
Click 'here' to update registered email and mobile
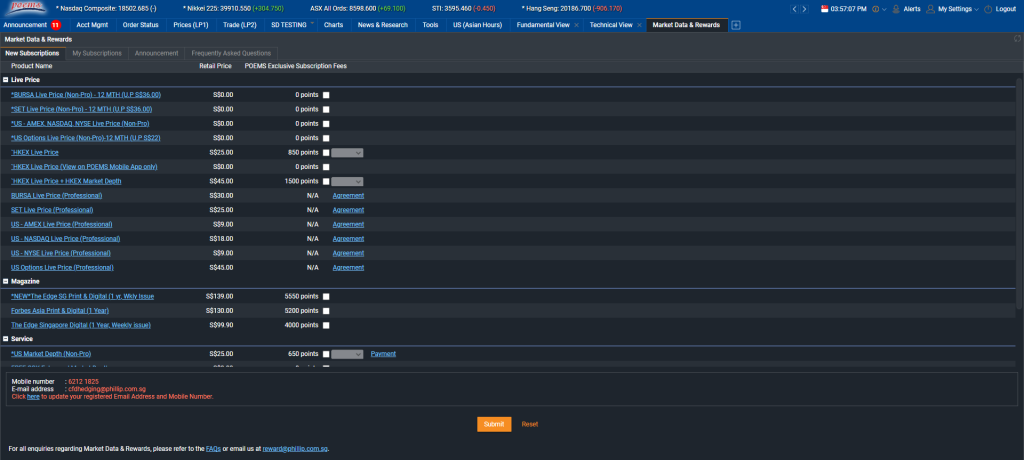coord(33,397)
